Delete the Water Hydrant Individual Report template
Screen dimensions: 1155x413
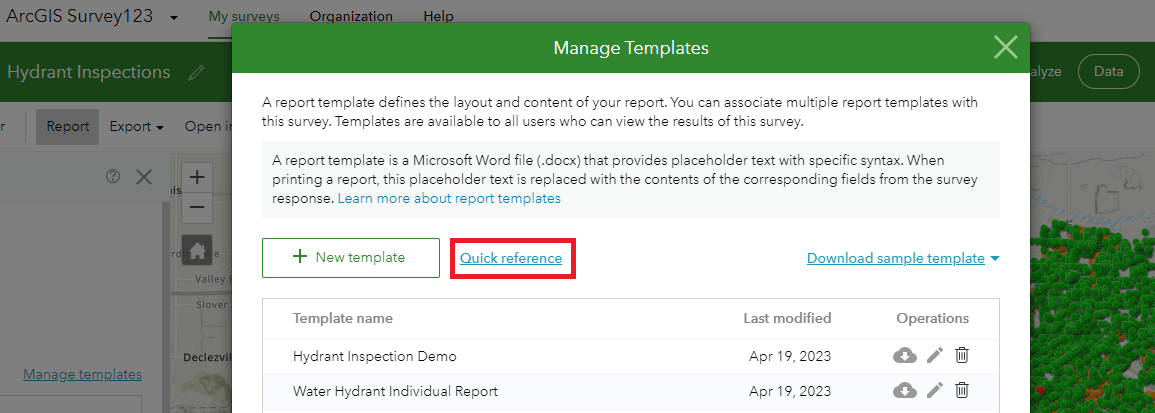[x=962, y=391]
